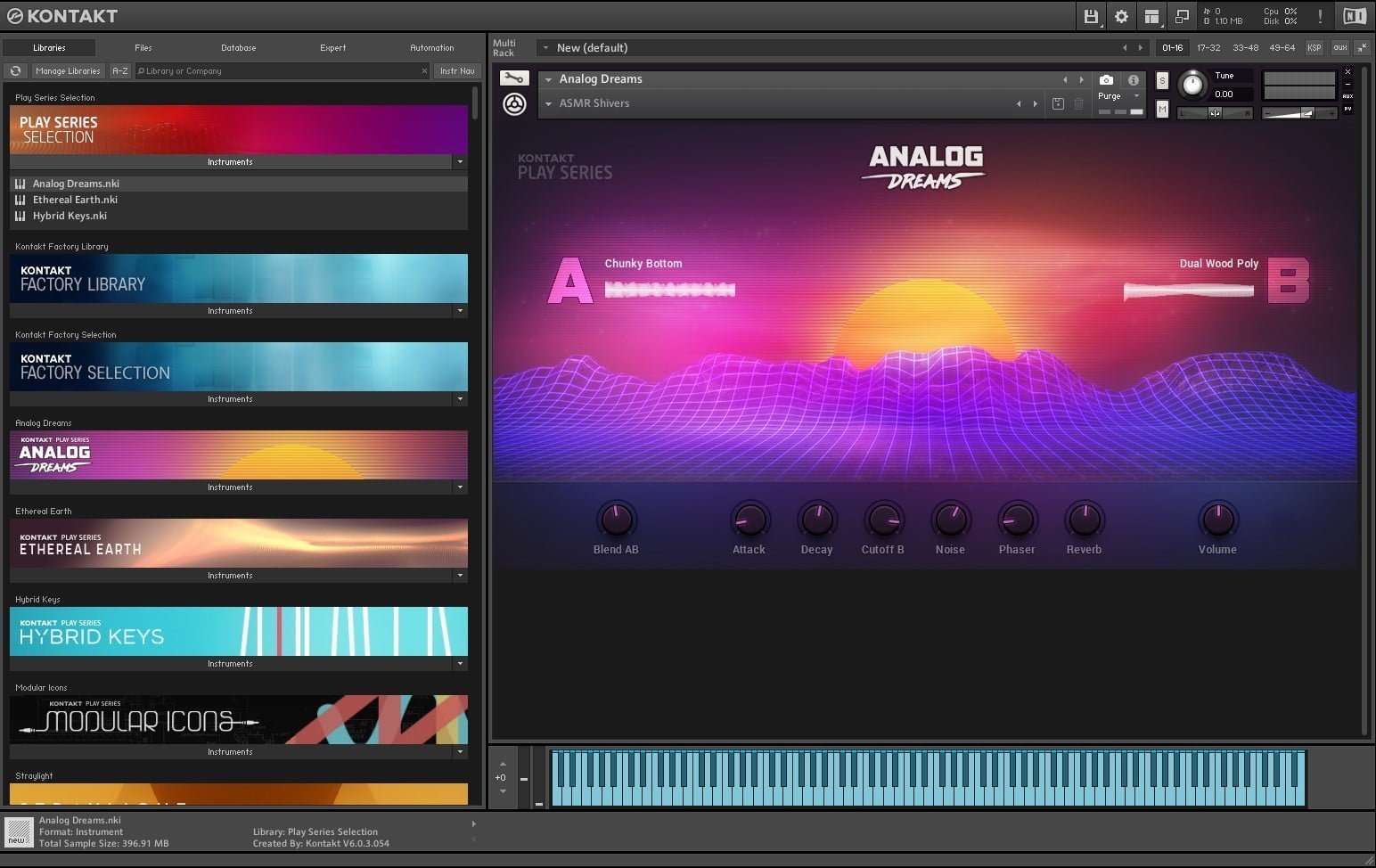1376x868 pixels.
Task: Switch to the Database tab
Action: [237, 47]
